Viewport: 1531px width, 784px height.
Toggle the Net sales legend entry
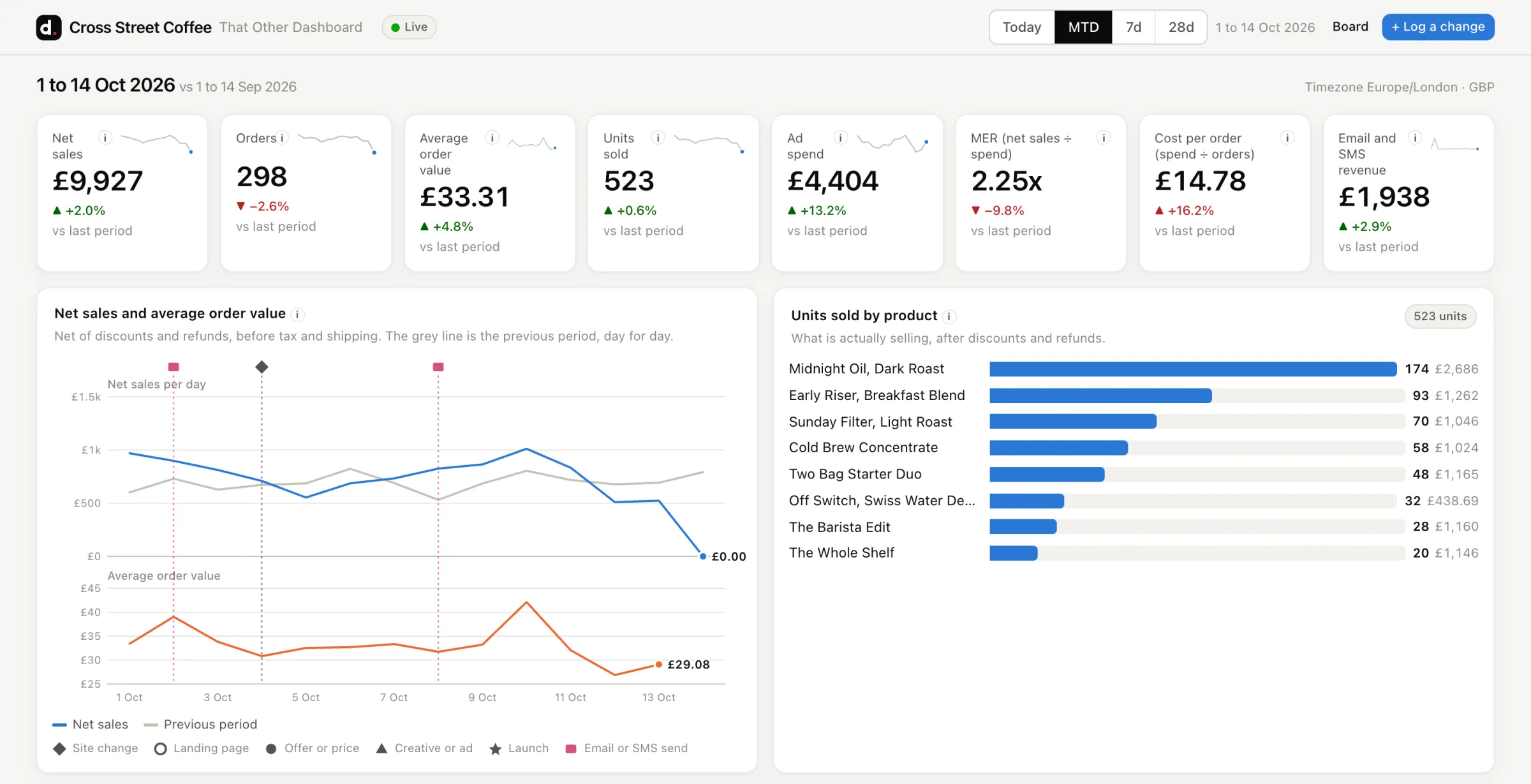[90, 724]
